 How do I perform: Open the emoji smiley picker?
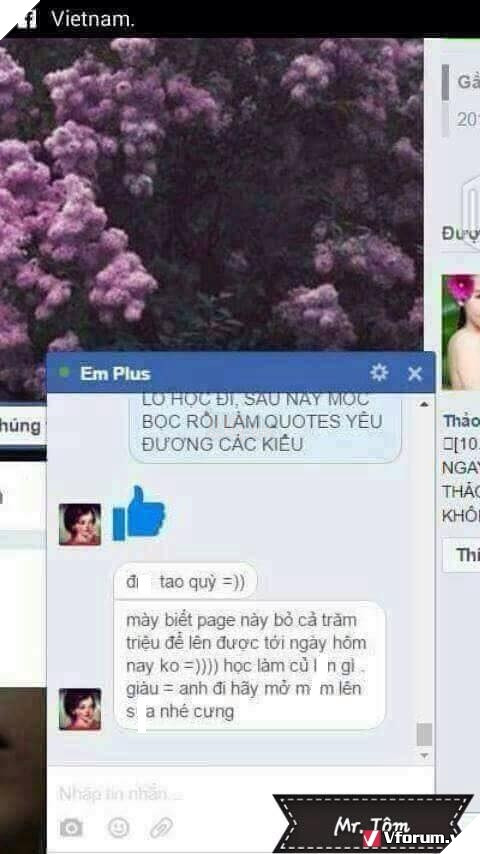coord(118,828)
